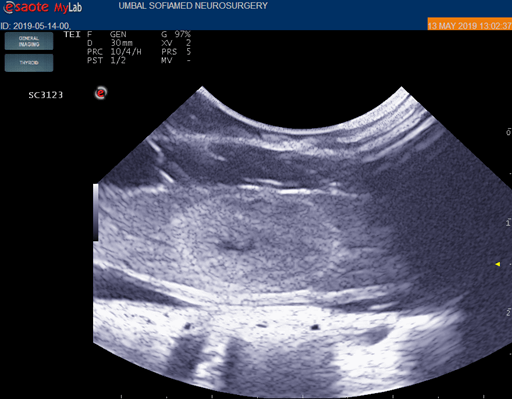This screenshot has height=399, width=512.
Task: Click the MV parameter label
Action: click(167, 60)
